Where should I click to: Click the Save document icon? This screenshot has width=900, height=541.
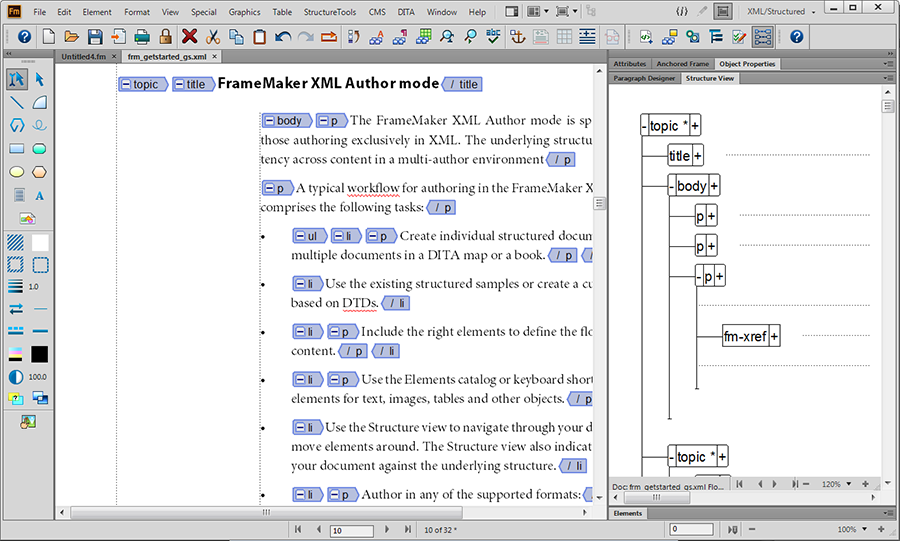[94, 37]
